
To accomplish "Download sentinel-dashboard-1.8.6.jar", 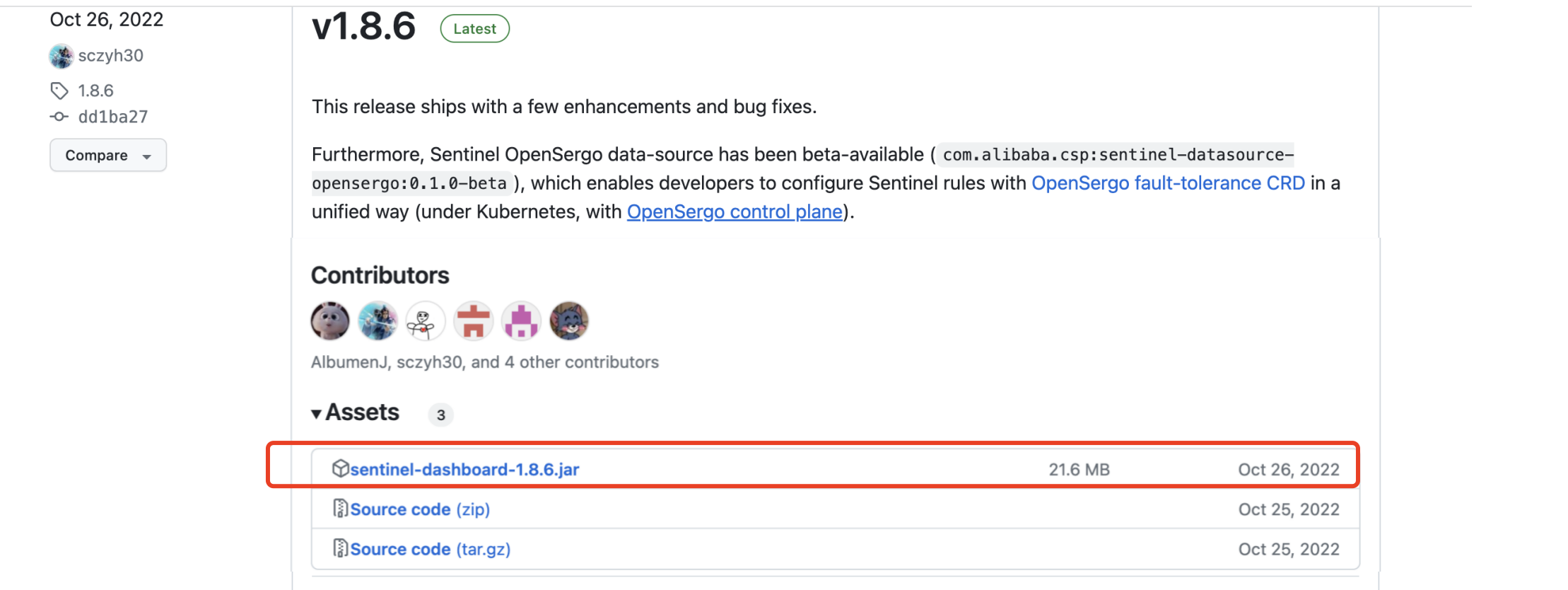I will coord(464,470).
